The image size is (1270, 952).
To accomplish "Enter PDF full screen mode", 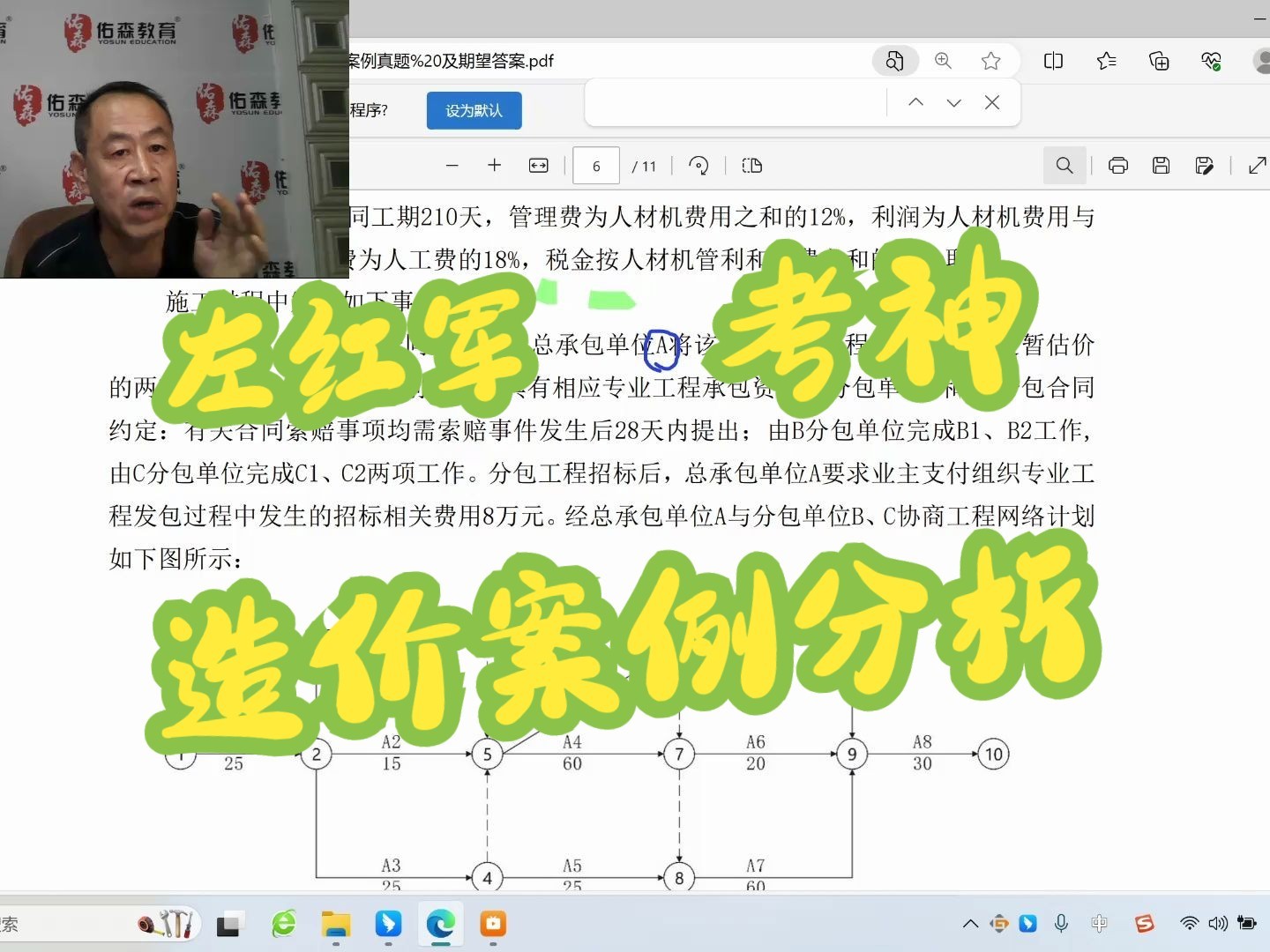I will tap(1258, 166).
